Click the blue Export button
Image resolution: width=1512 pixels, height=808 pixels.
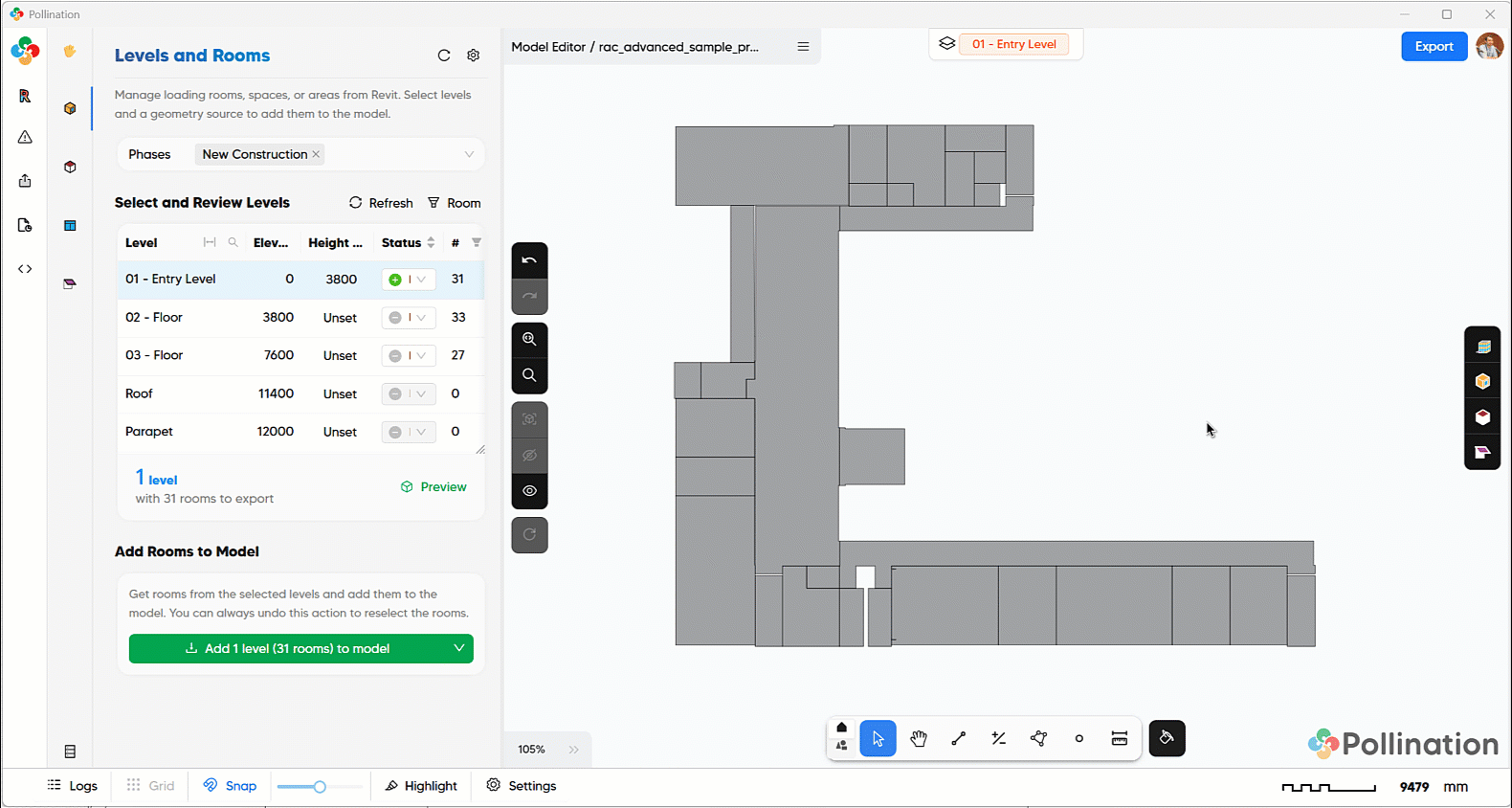(x=1434, y=46)
